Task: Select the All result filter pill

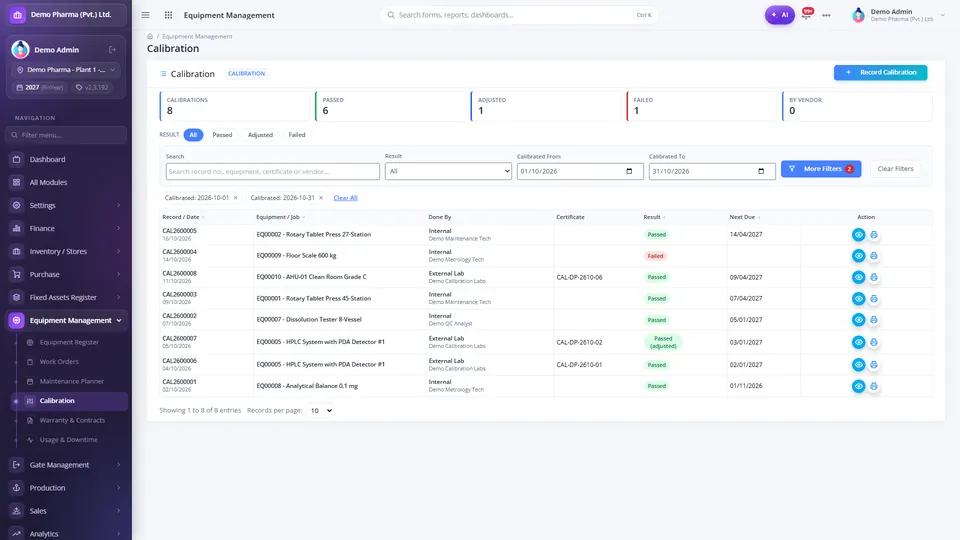Action: coord(193,135)
